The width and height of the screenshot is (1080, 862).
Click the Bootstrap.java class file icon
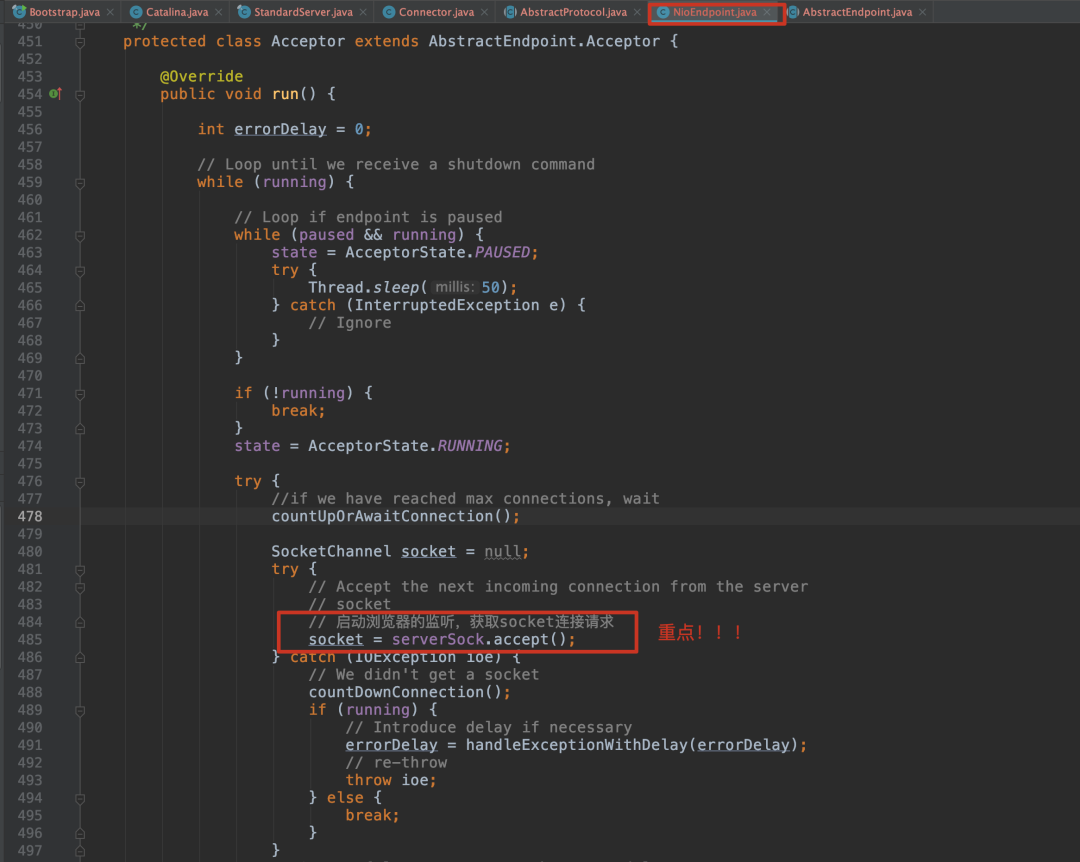(x=19, y=12)
